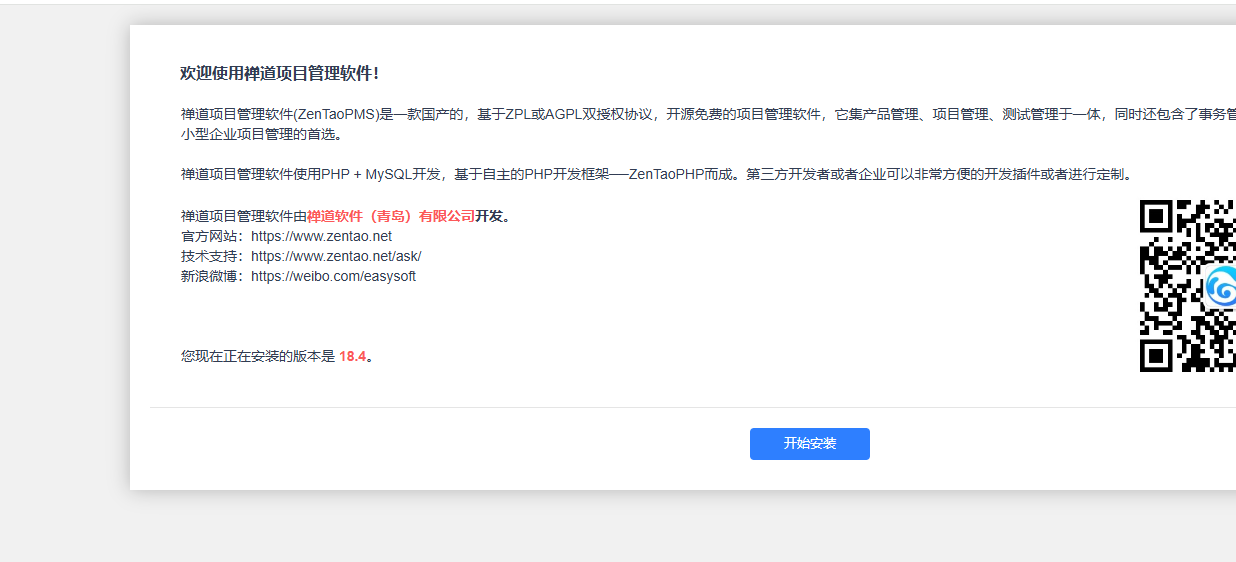Open the 禅道软件（青岛）有限公司 company link
The height and width of the screenshot is (562, 1236).
click(390, 216)
